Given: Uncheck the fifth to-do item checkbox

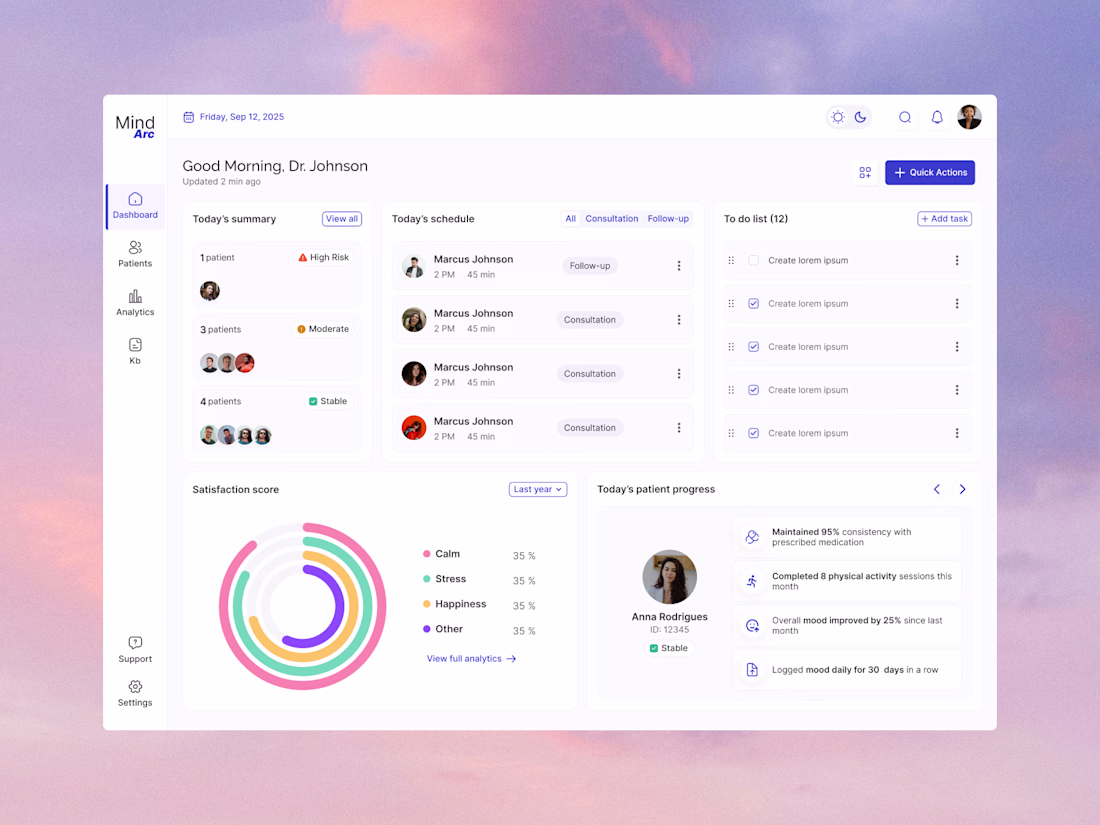Looking at the screenshot, I should coord(753,434).
